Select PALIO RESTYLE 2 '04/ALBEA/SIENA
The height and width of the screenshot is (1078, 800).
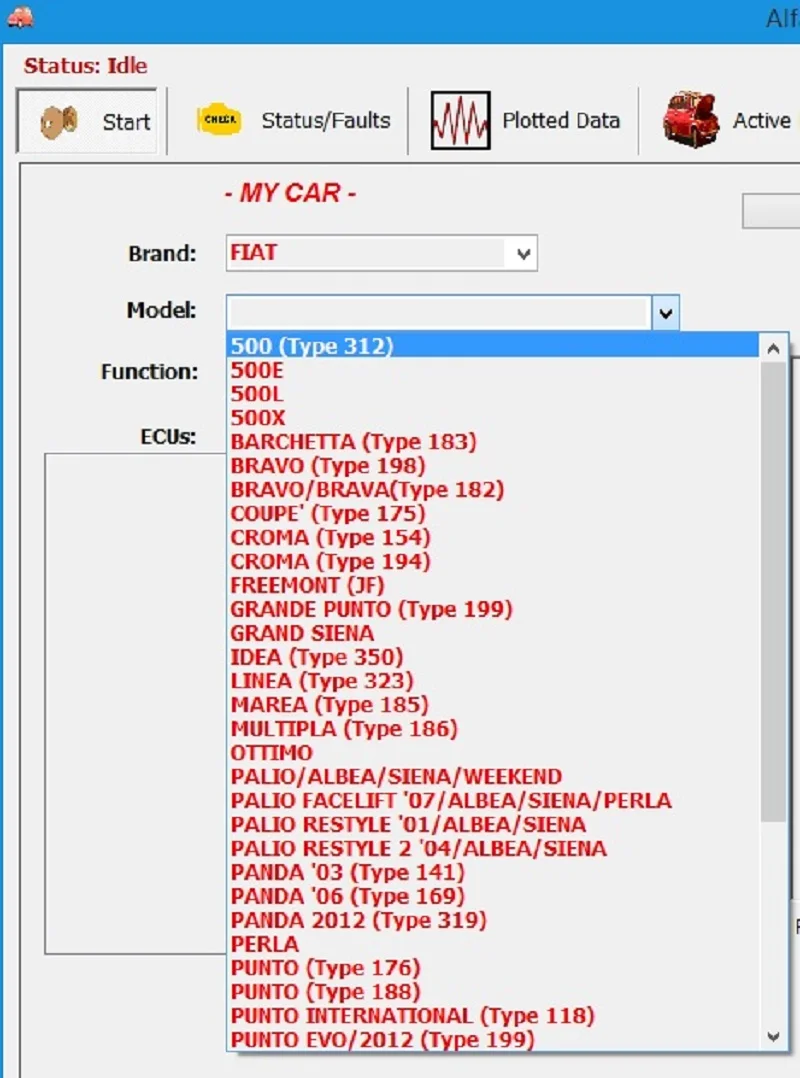pos(492,848)
